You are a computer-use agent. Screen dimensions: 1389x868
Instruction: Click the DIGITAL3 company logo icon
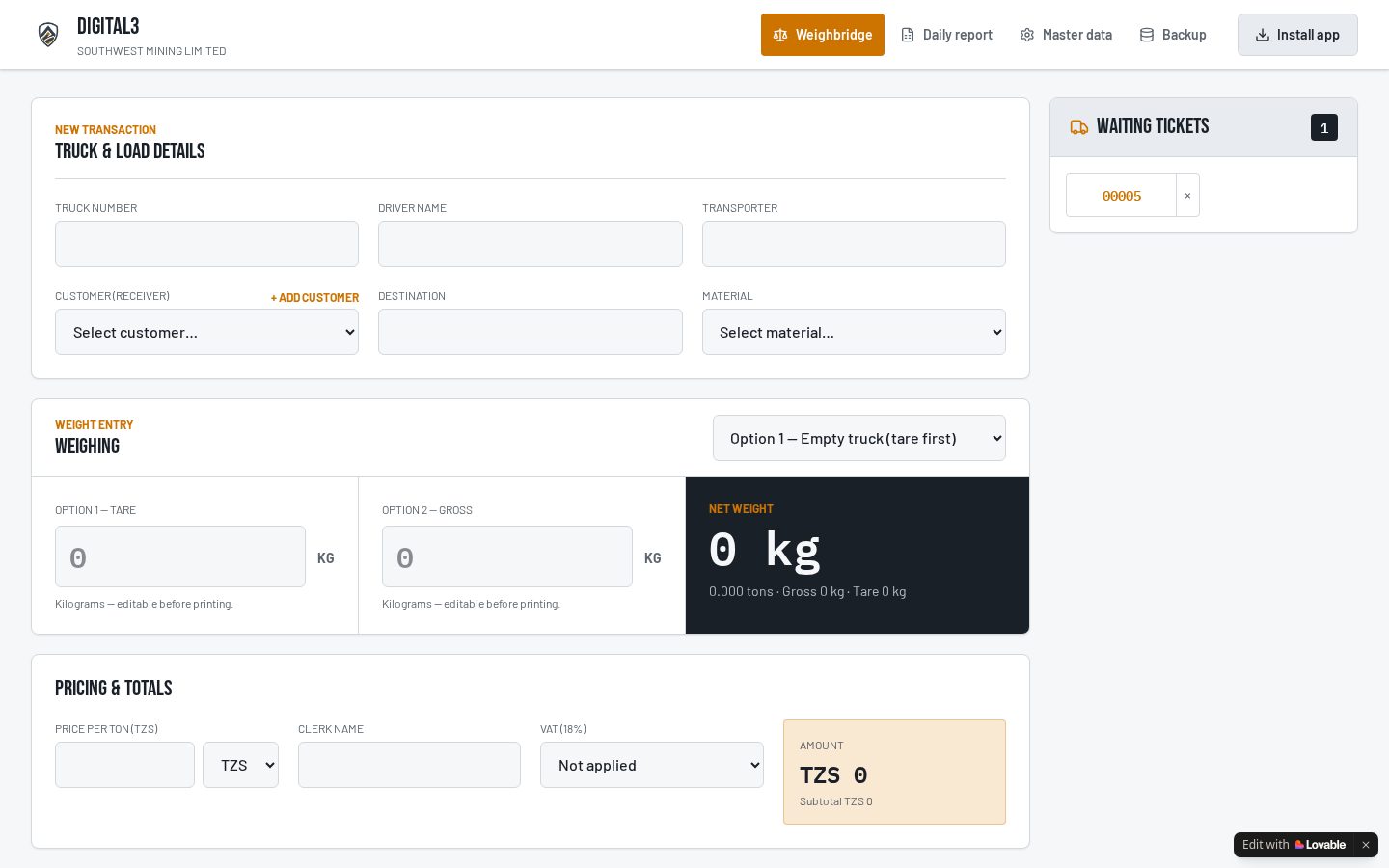click(48, 35)
